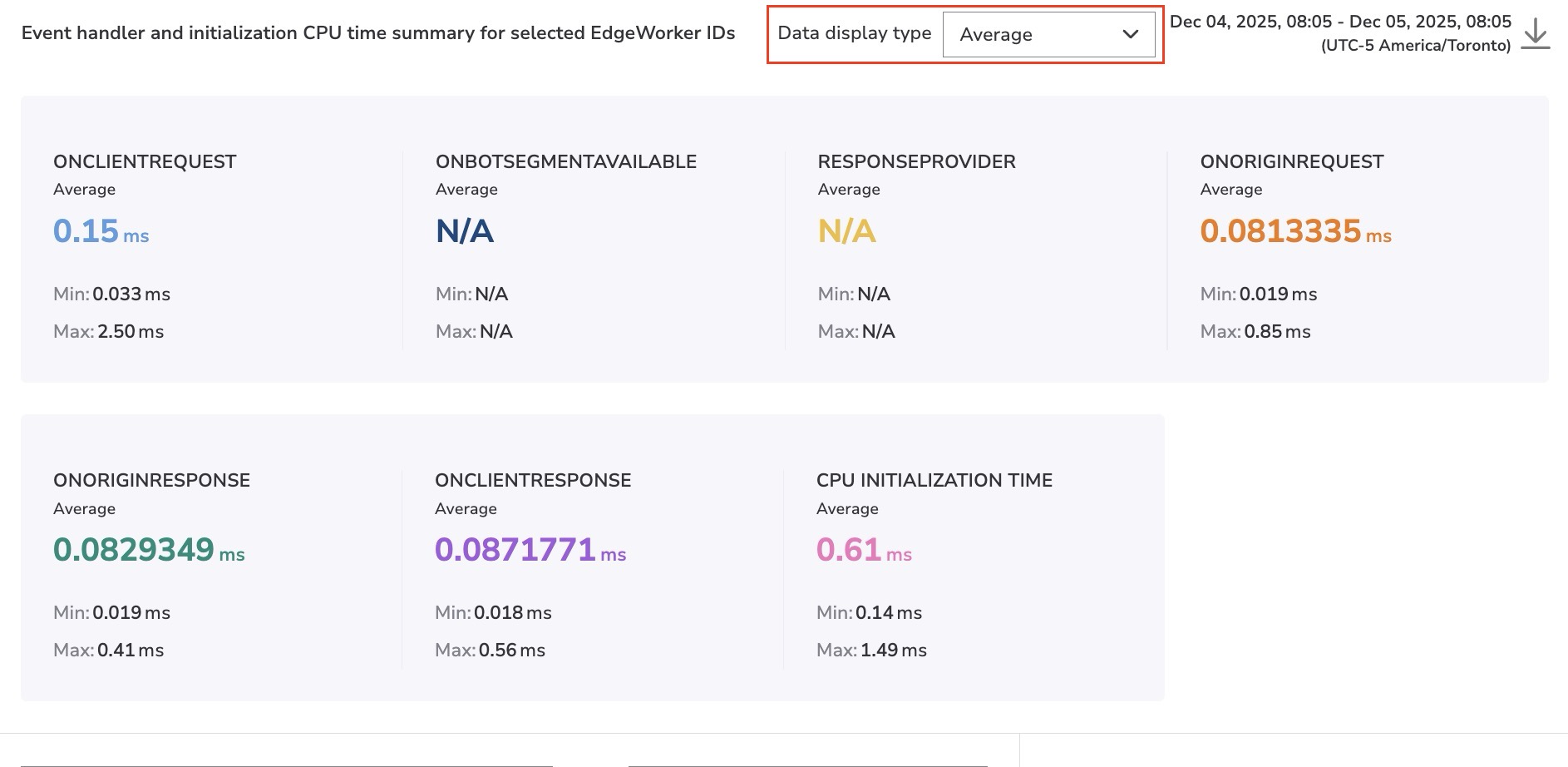
Task: Click the chevron arrow beside Average
Action: 1130,34
